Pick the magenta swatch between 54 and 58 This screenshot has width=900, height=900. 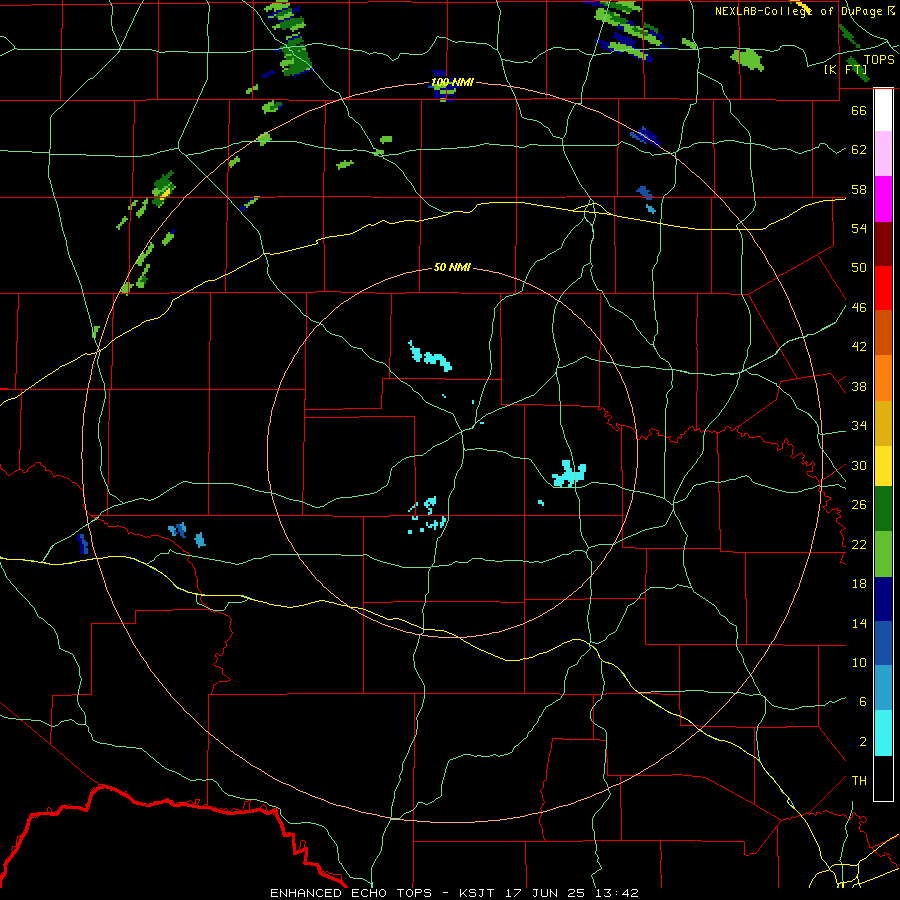click(x=883, y=199)
